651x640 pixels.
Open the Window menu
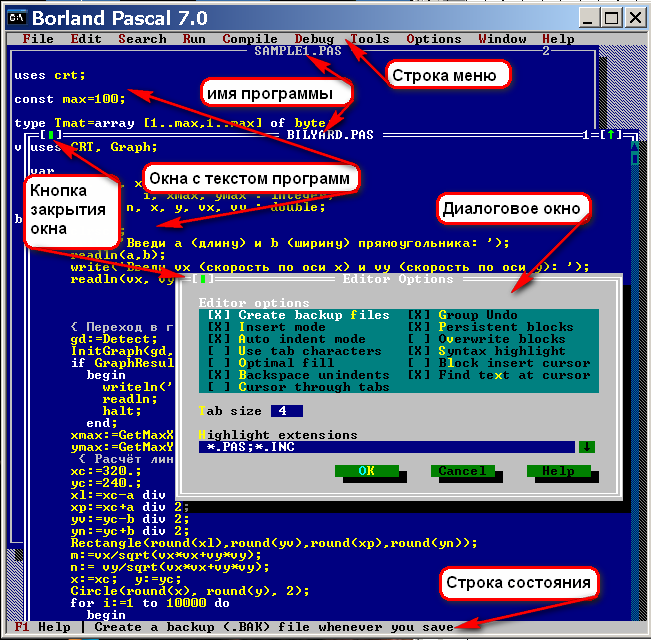point(502,39)
